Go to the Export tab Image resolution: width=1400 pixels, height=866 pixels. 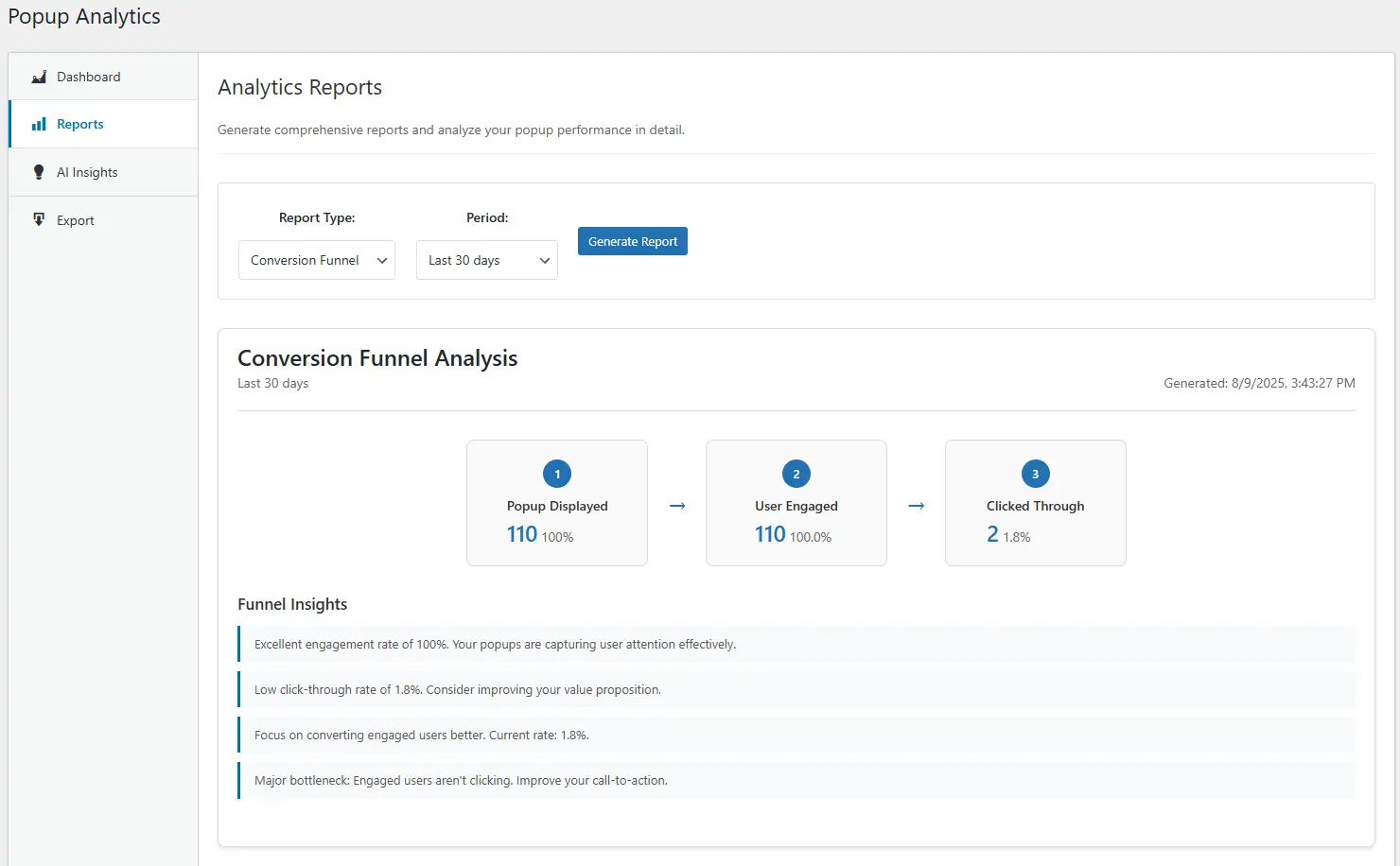[x=76, y=220]
